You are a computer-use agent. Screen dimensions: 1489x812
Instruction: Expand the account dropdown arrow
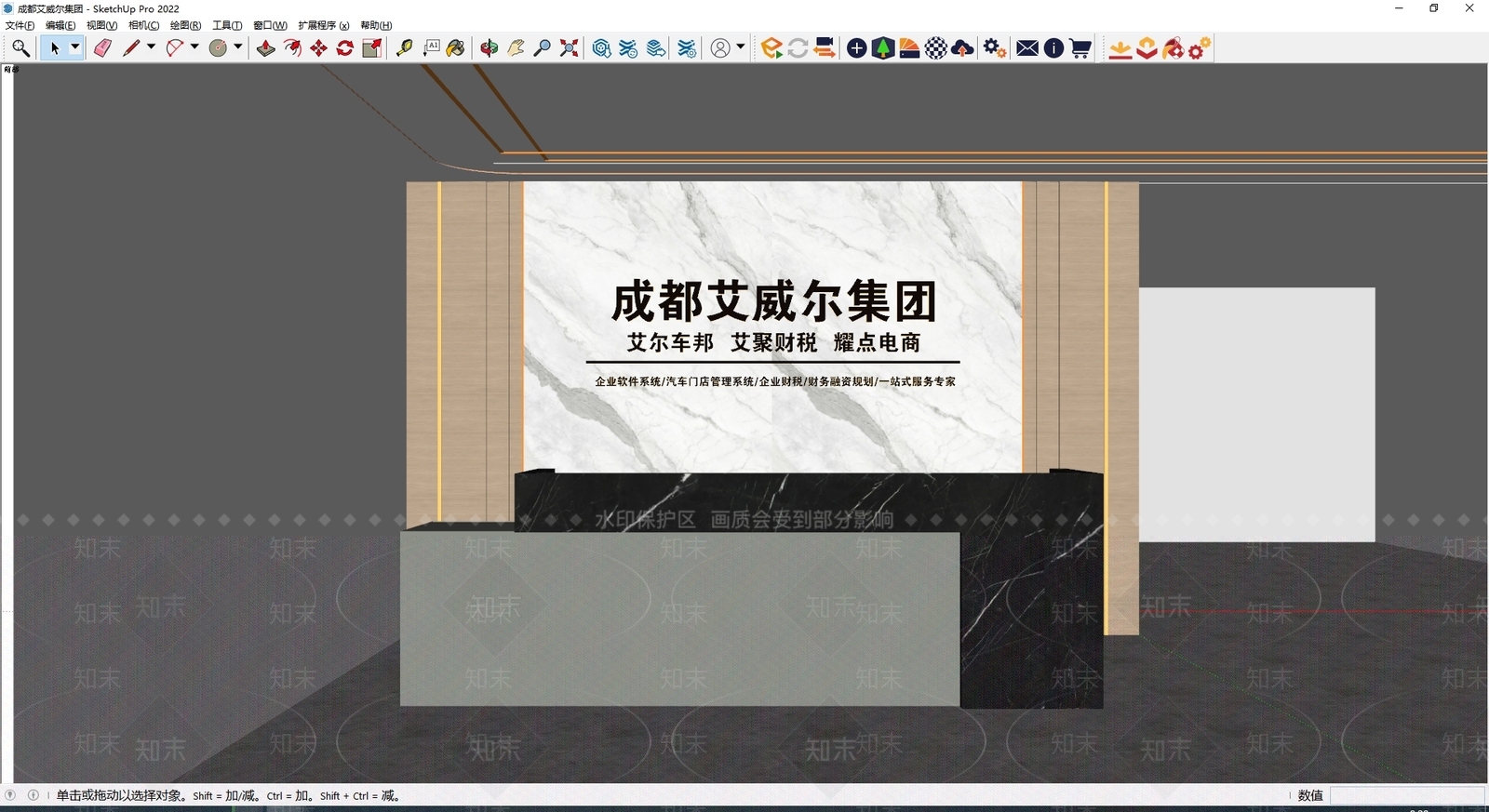(741, 47)
